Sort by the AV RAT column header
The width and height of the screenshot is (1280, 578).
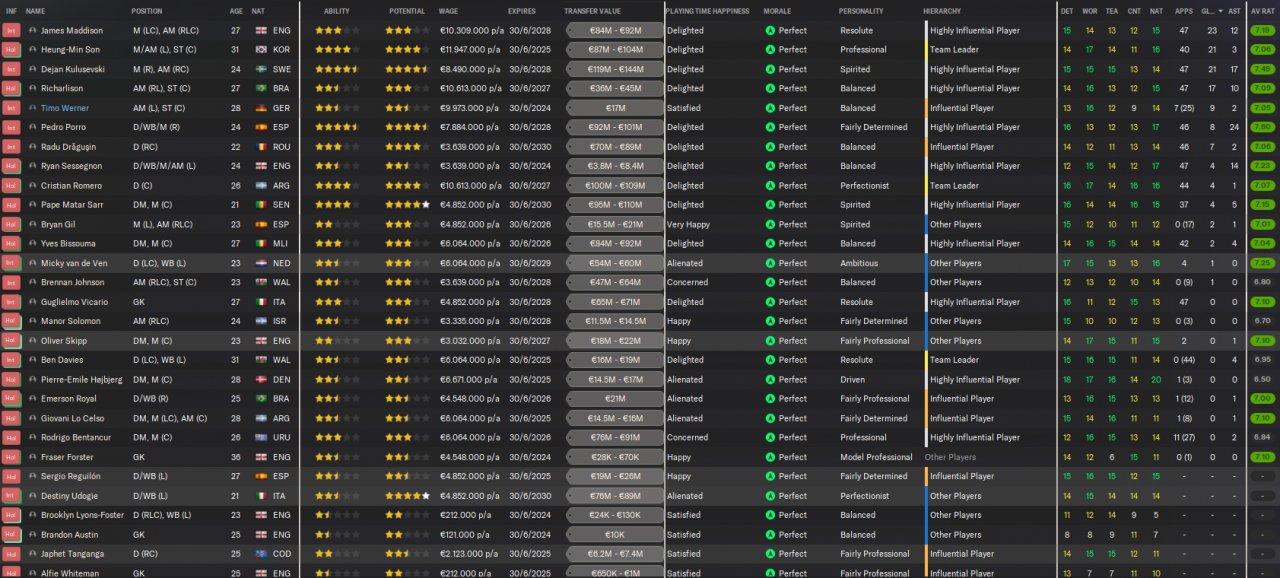(1262, 10)
